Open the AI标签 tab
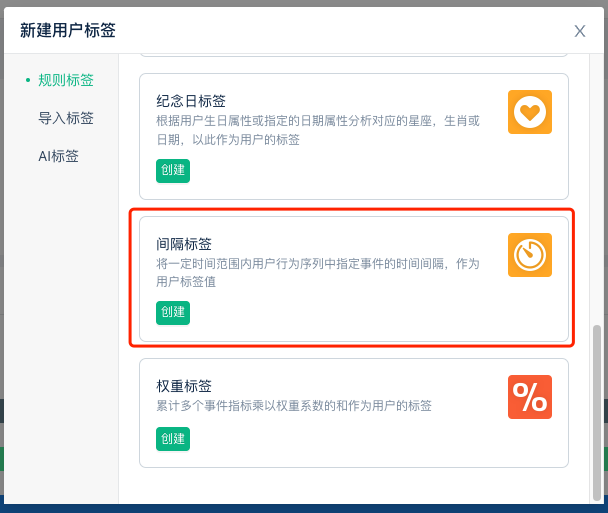This screenshot has height=513, width=608. 58,156
